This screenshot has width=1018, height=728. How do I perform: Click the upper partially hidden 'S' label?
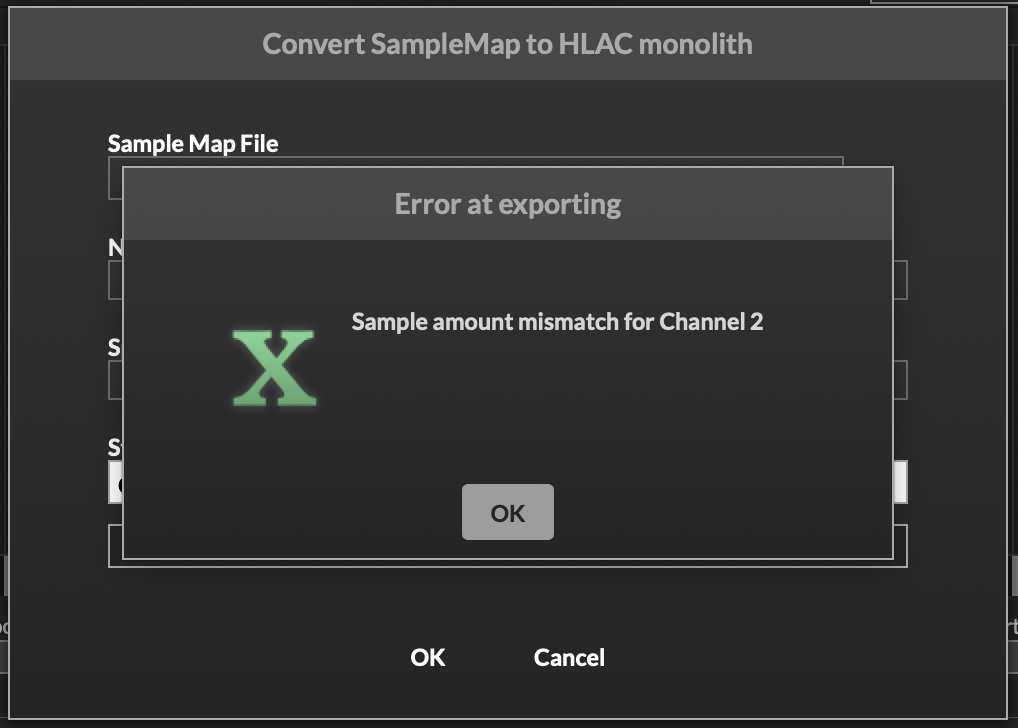click(114, 347)
